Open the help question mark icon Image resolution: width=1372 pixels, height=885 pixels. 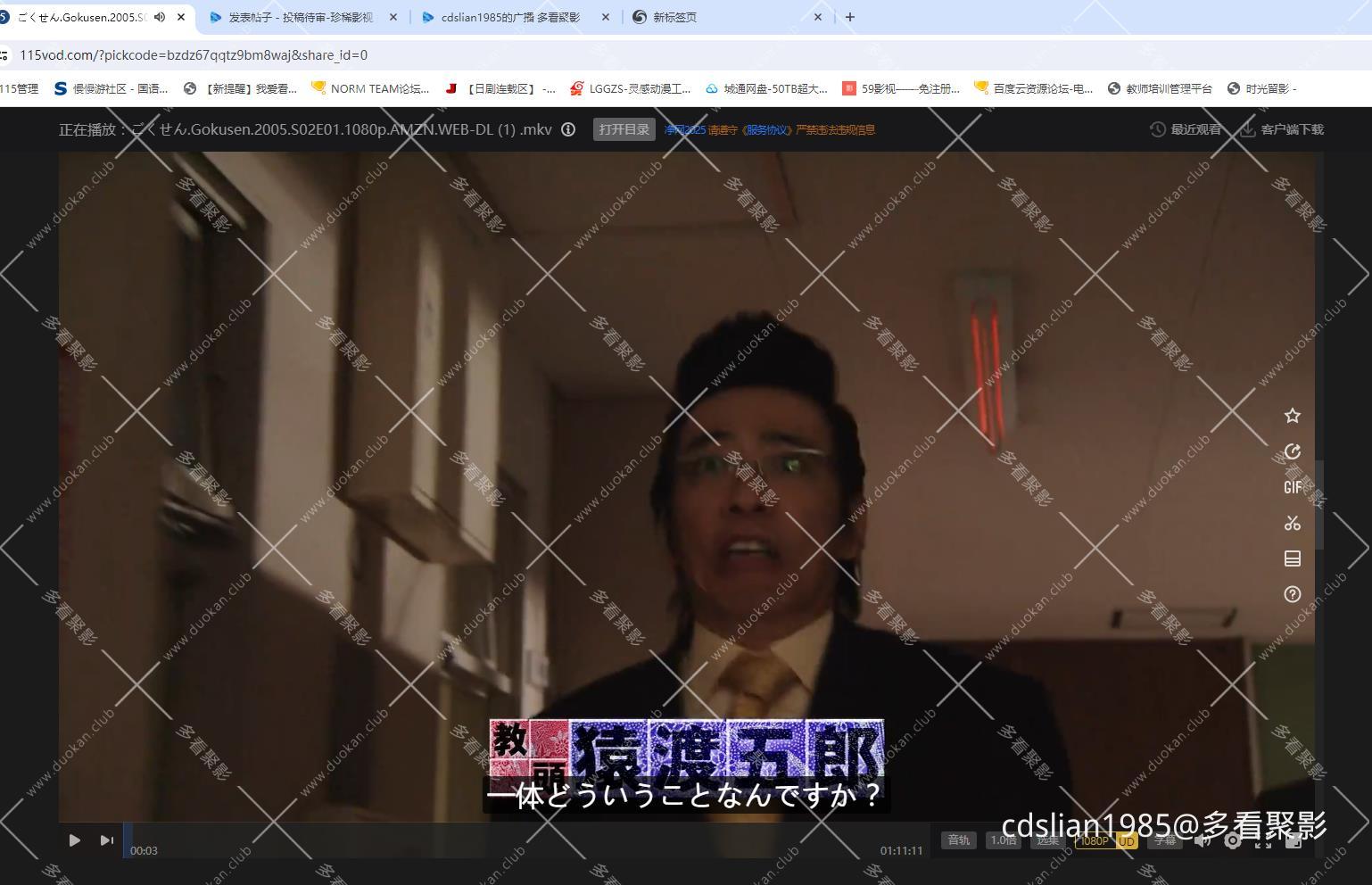1293,594
